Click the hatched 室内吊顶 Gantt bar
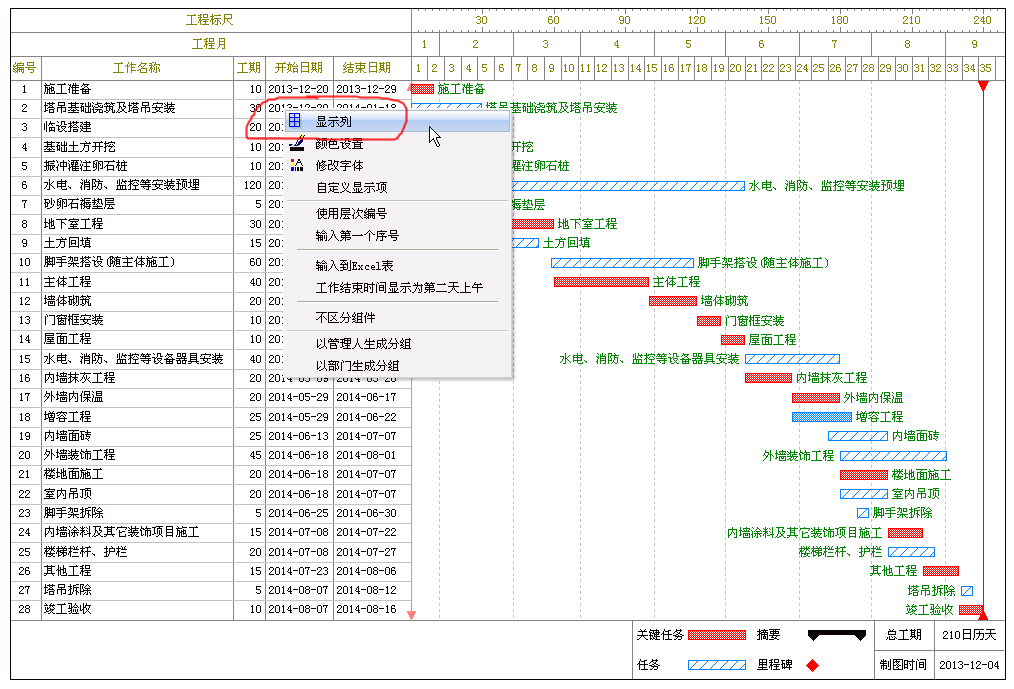The image size is (1014, 689). 864,494
